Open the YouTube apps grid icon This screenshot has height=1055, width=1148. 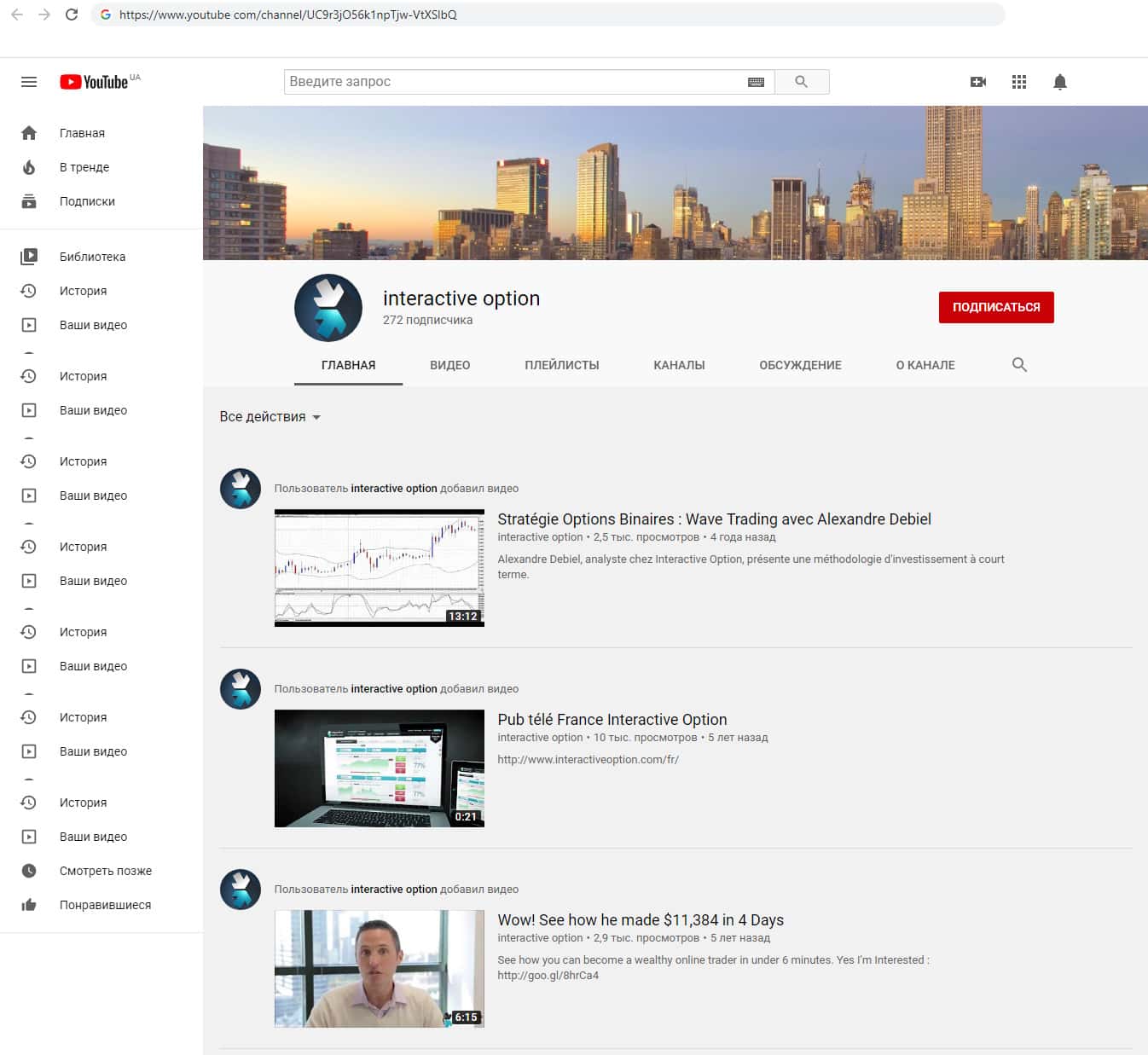tap(1019, 82)
